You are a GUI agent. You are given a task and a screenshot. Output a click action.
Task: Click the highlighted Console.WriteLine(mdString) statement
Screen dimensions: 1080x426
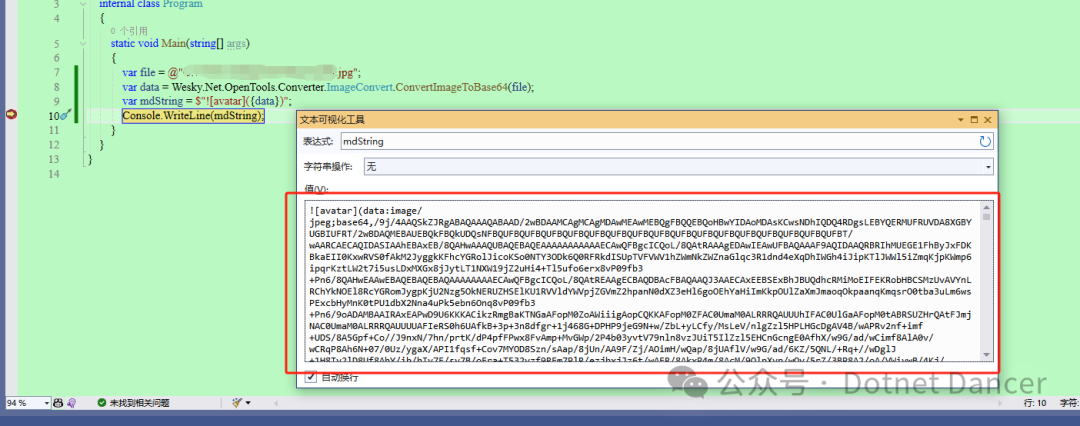[x=193, y=116]
